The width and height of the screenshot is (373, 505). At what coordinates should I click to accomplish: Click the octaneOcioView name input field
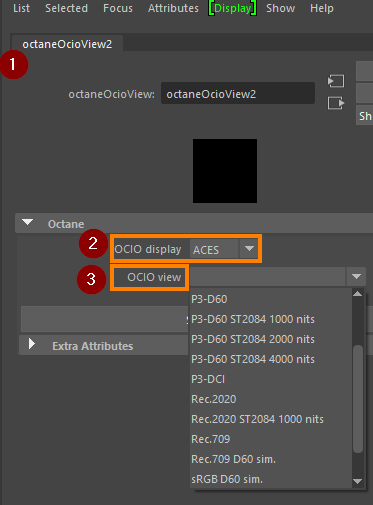click(x=238, y=94)
